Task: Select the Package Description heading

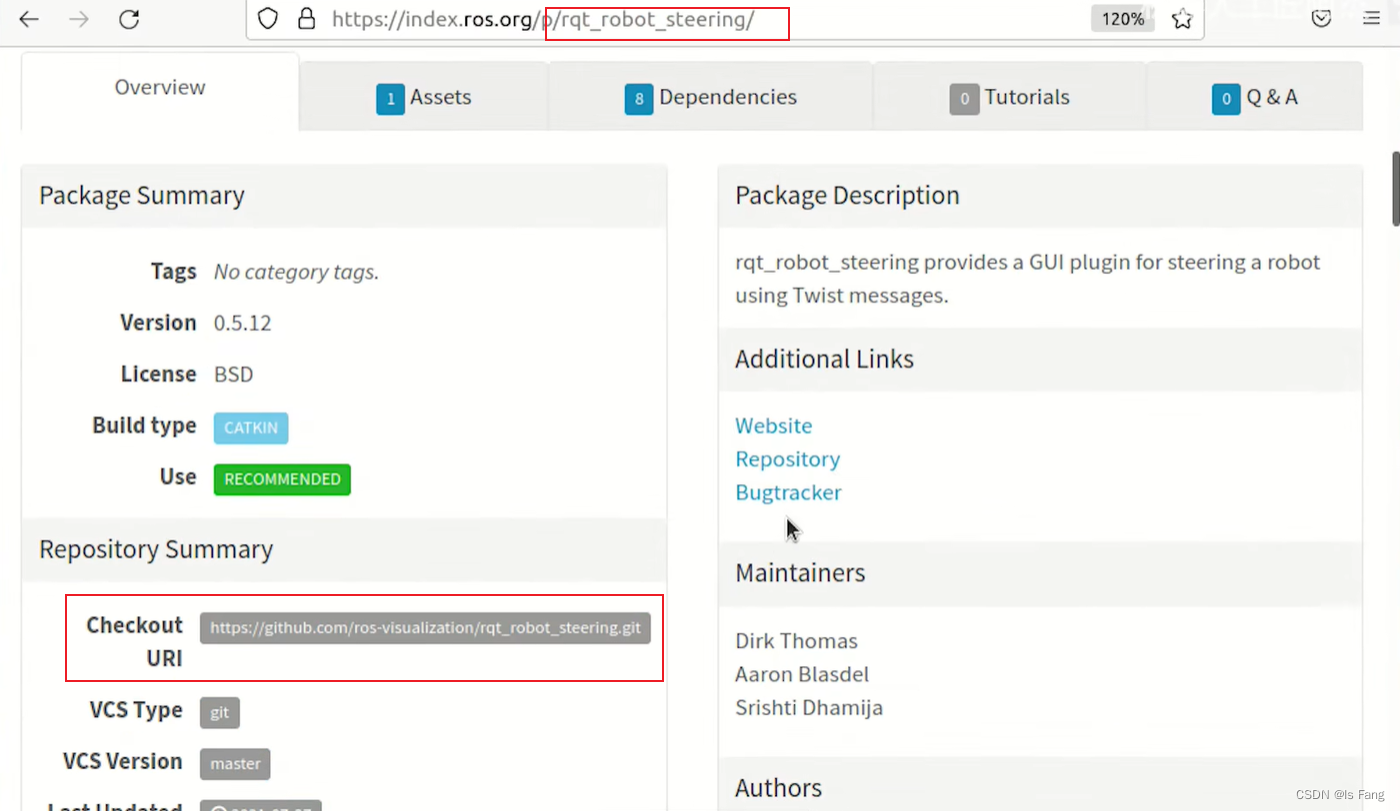Action: pos(847,195)
